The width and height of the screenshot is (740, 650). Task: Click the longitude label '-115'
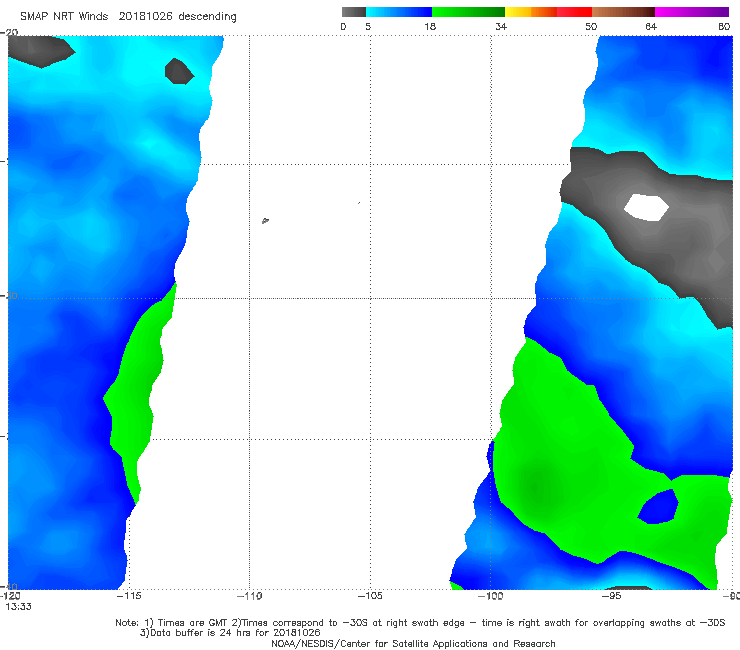(129, 596)
